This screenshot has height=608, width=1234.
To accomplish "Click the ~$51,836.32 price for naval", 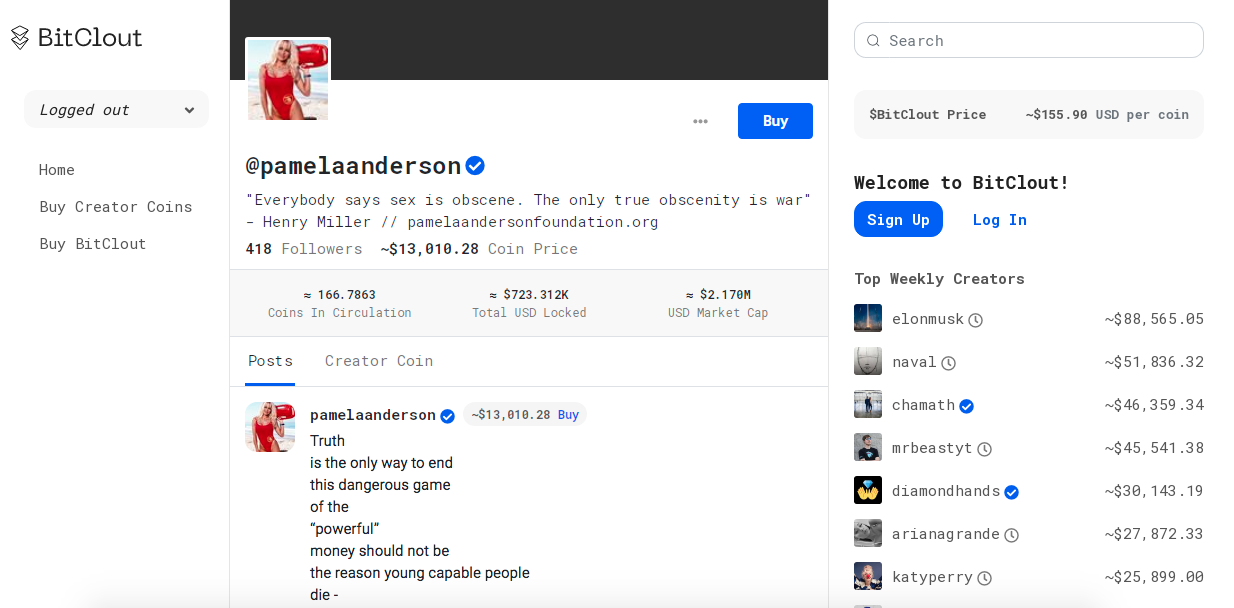I will click(x=1154, y=362).
